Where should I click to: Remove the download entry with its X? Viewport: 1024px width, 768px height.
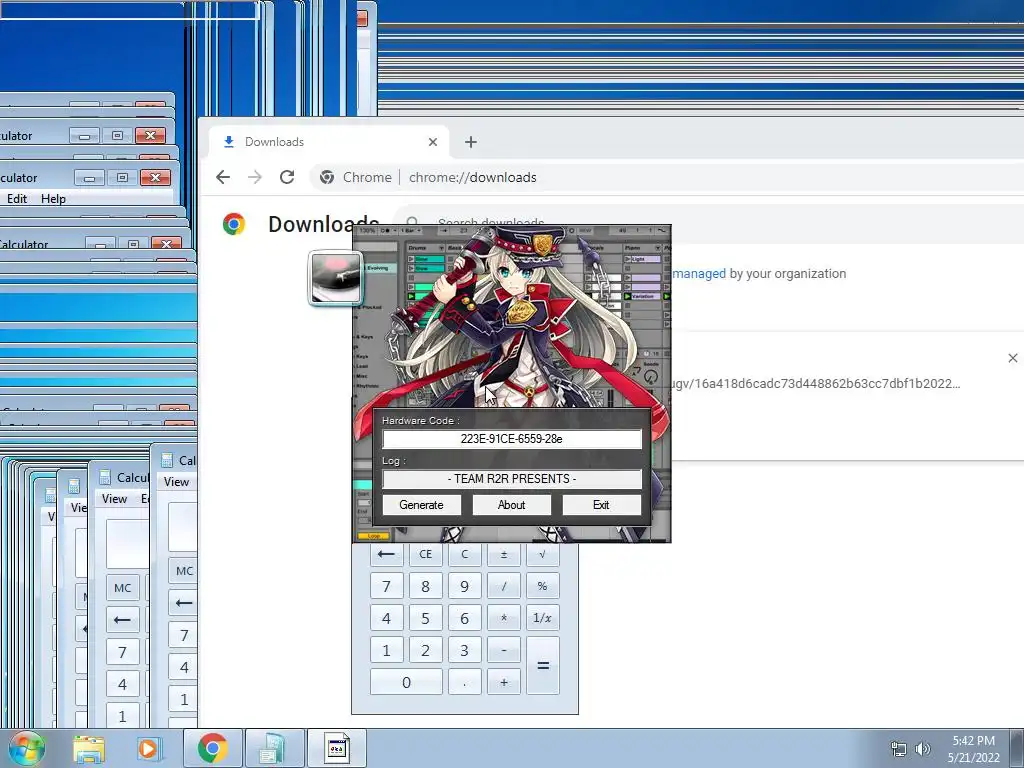[1012, 358]
